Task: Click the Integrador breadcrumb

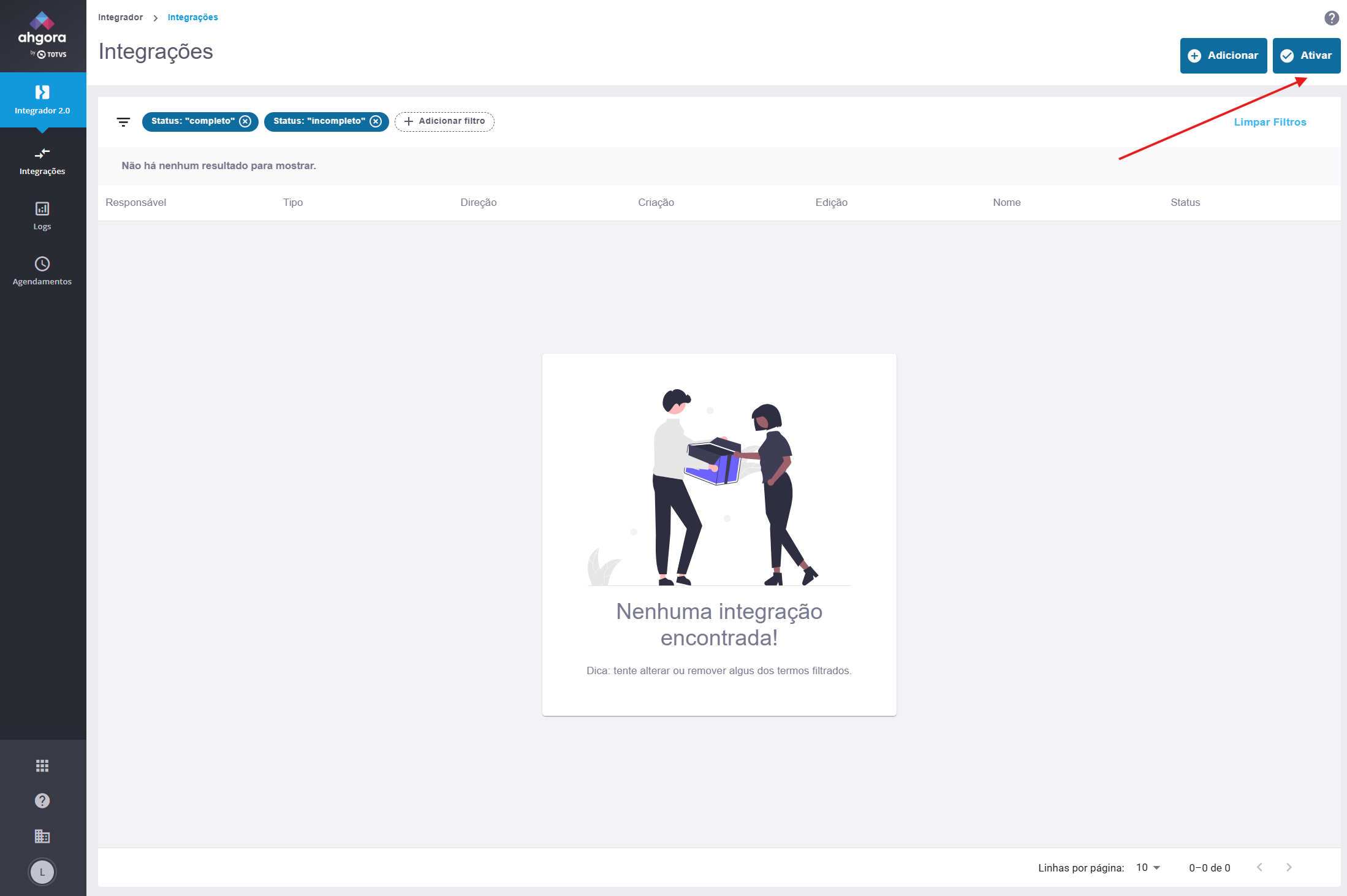Action: click(120, 17)
